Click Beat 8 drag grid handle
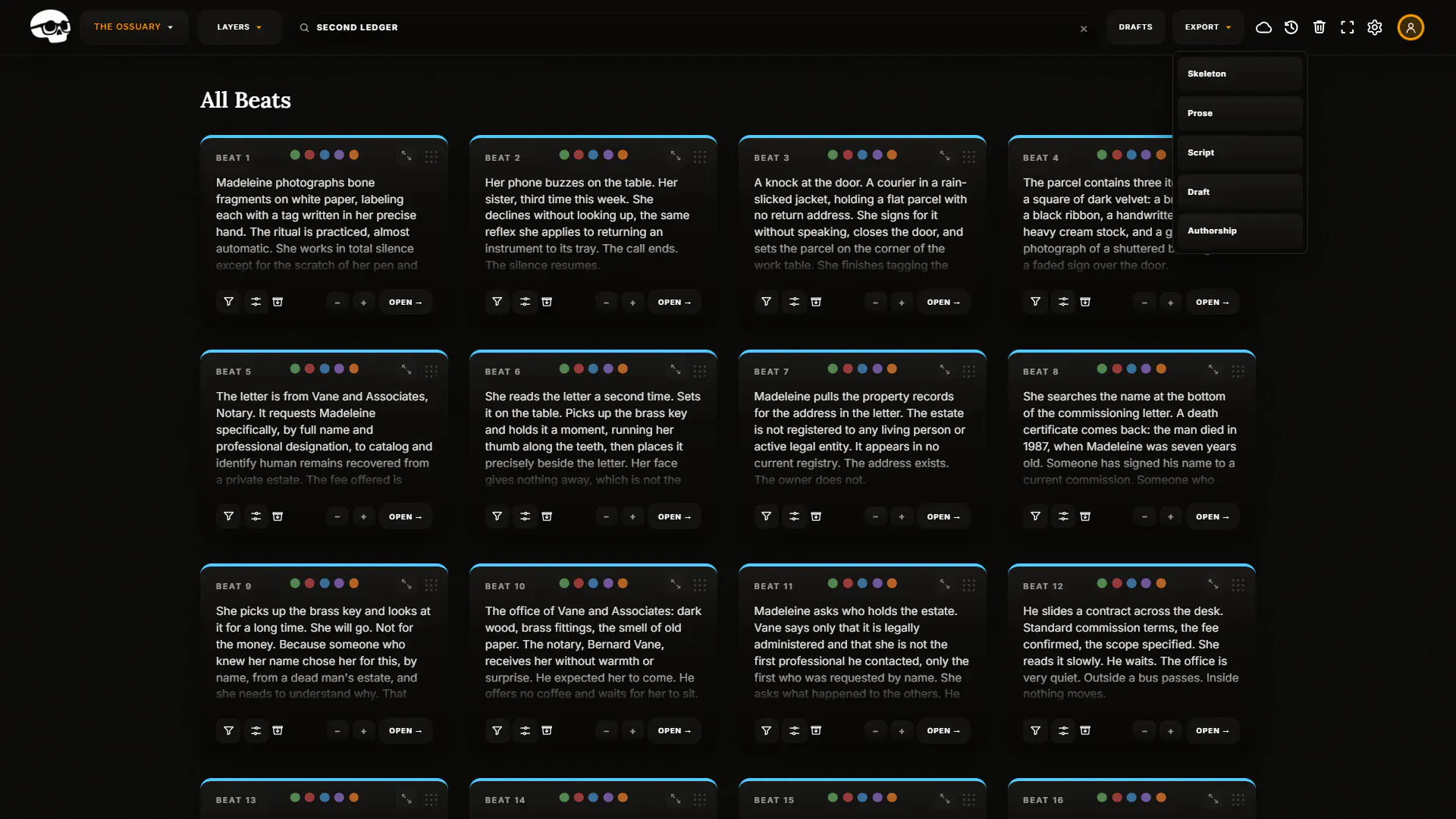1456x819 pixels. click(1238, 371)
